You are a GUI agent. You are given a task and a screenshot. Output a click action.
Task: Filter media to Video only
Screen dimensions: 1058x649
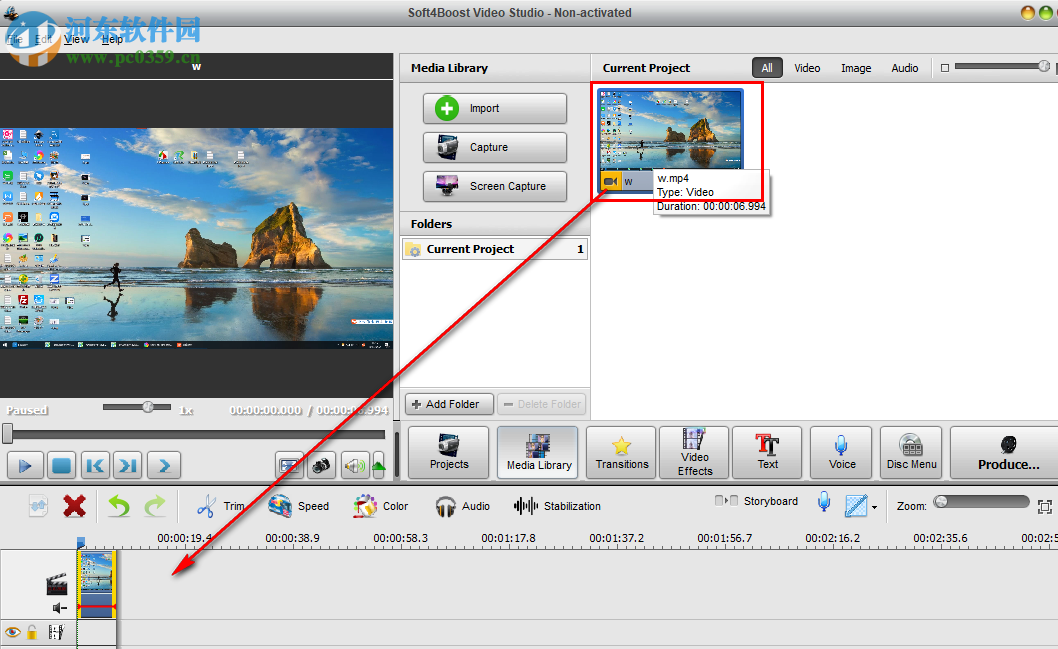[x=807, y=68]
